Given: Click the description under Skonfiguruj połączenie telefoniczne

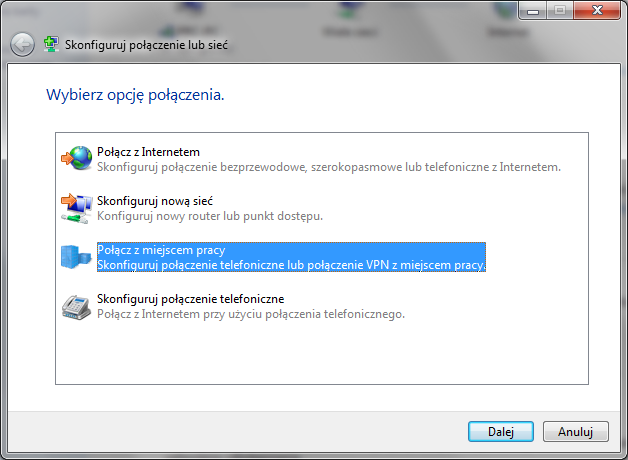Looking at the screenshot, I should click(x=250, y=314).
